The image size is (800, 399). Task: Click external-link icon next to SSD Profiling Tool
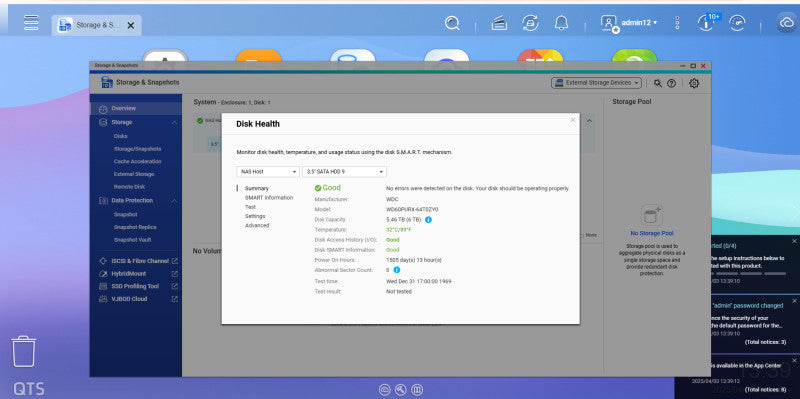click(174, 286)
